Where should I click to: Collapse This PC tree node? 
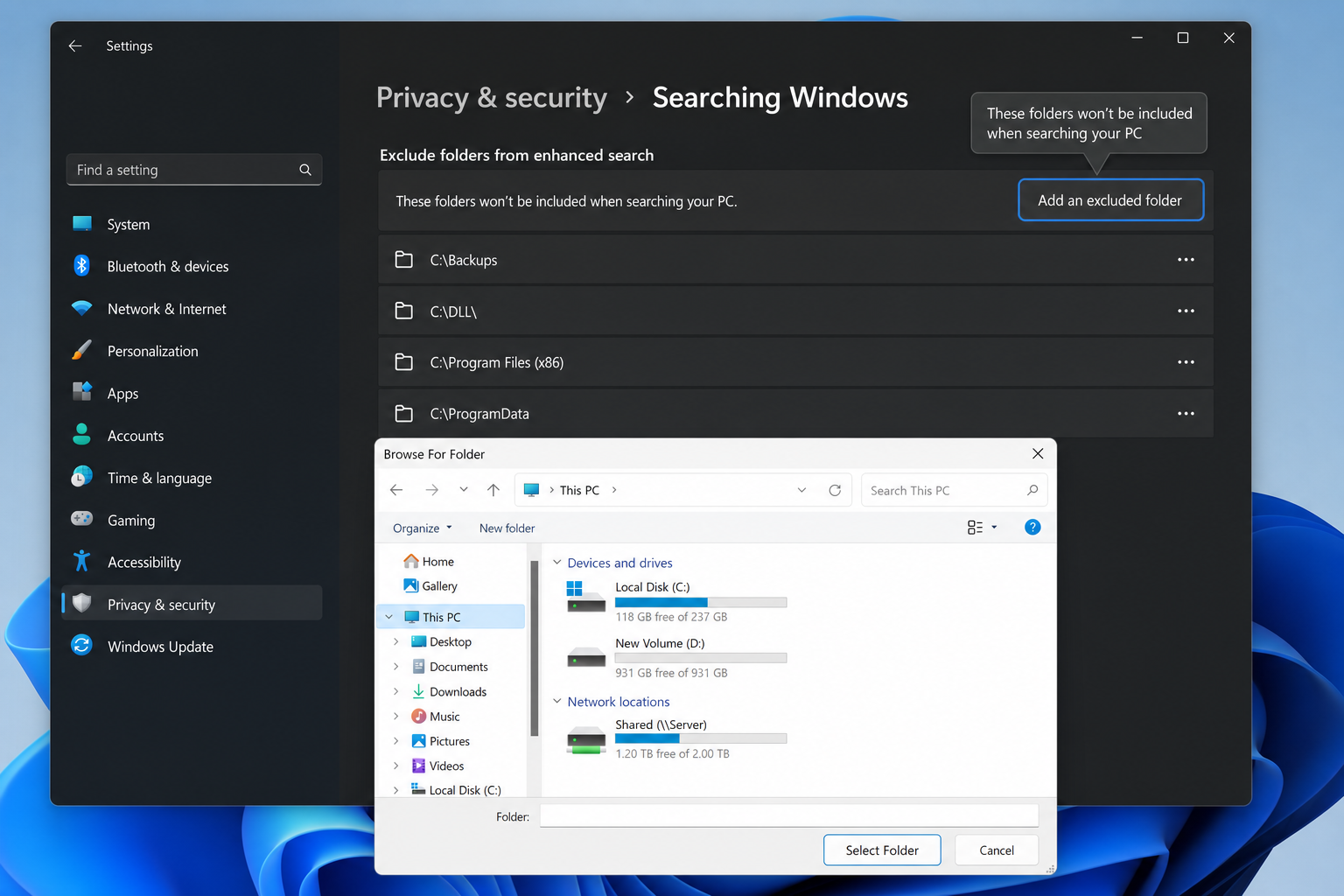click(x=389, y=617)
